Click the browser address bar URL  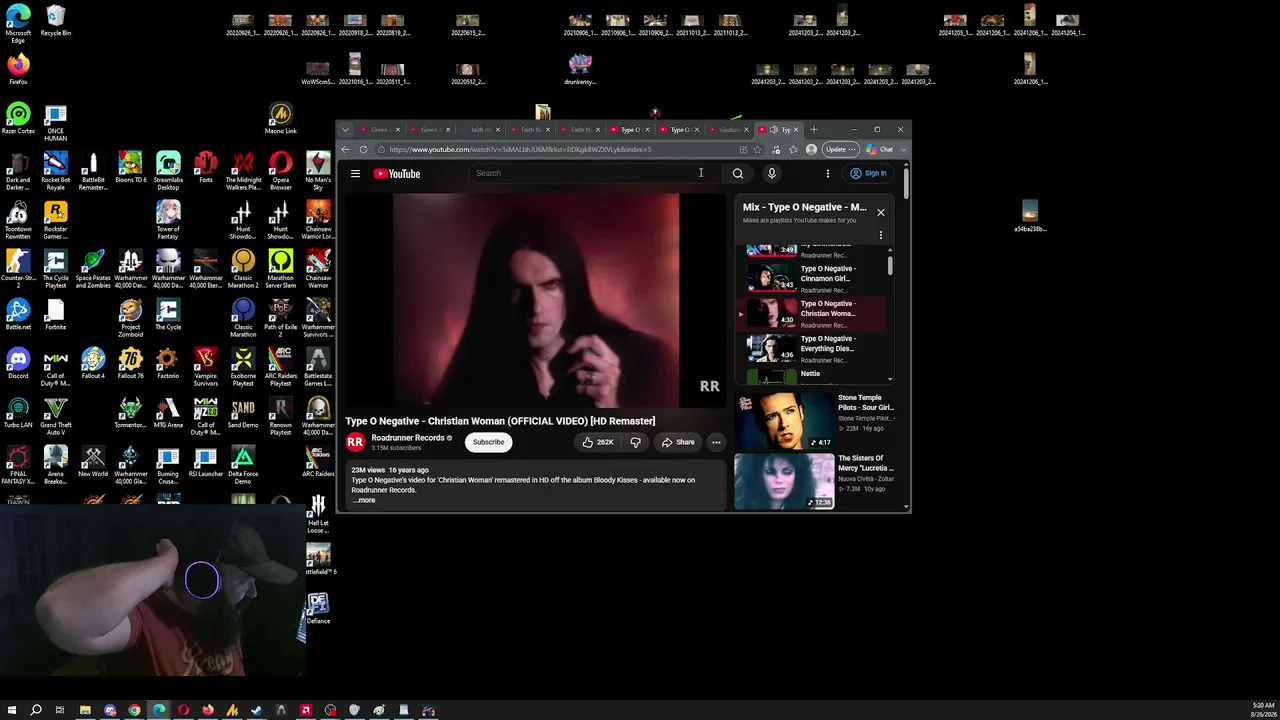click(520, 150)
